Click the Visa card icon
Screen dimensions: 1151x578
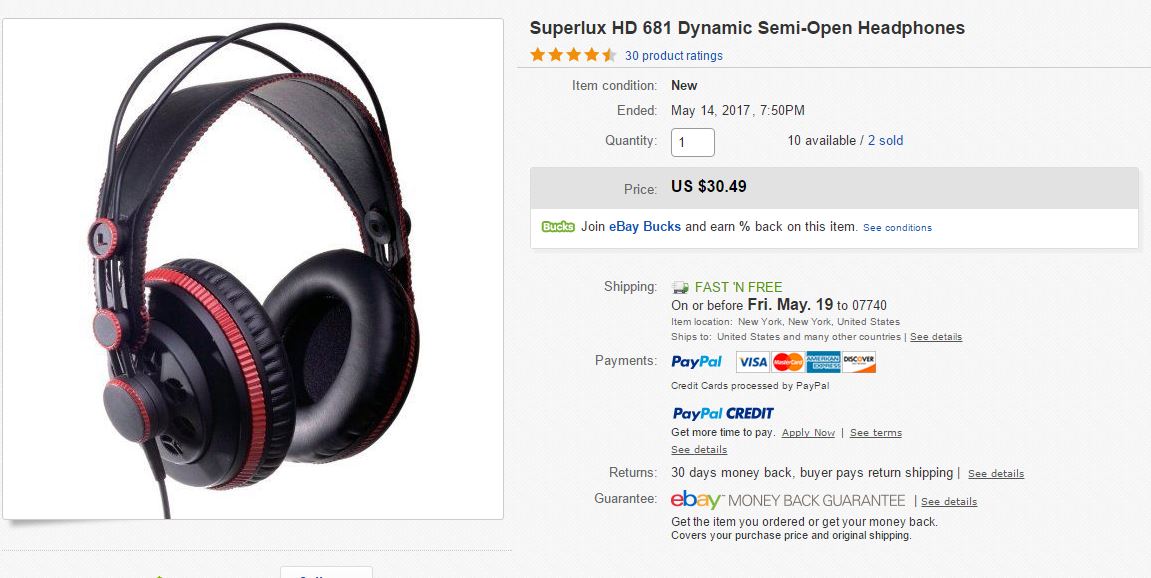tap(752, 362)
